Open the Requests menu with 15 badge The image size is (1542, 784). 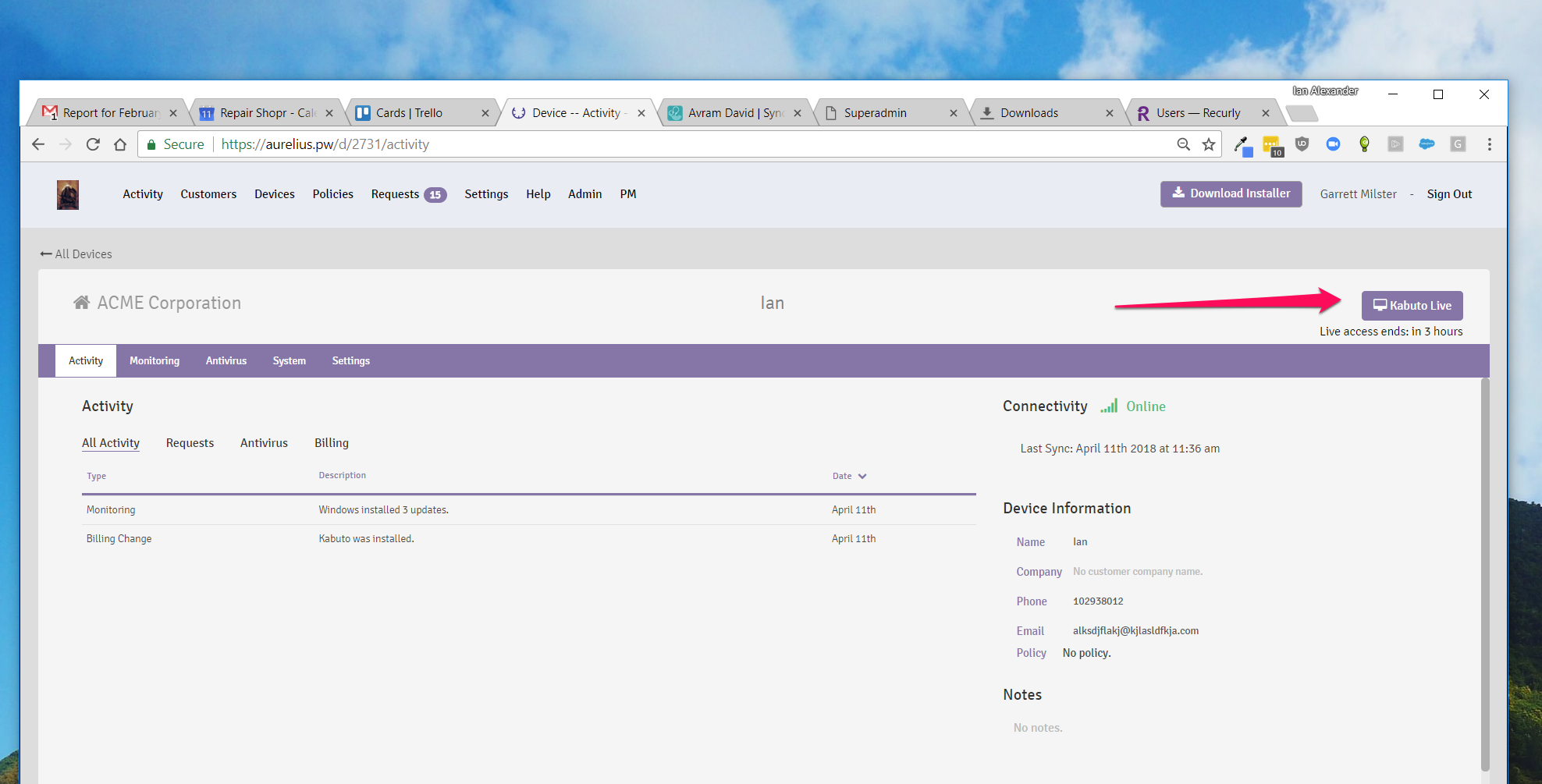408,194
